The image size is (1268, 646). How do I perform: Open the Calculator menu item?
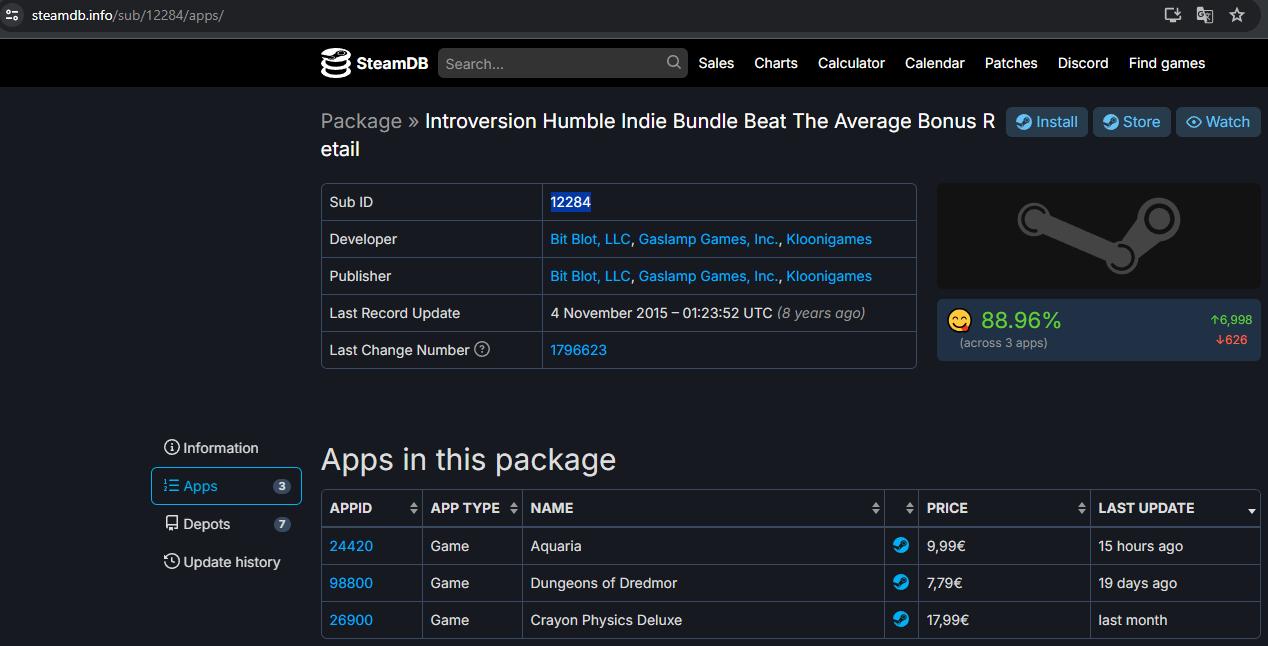pyautogui.click(x=851, y=63)
